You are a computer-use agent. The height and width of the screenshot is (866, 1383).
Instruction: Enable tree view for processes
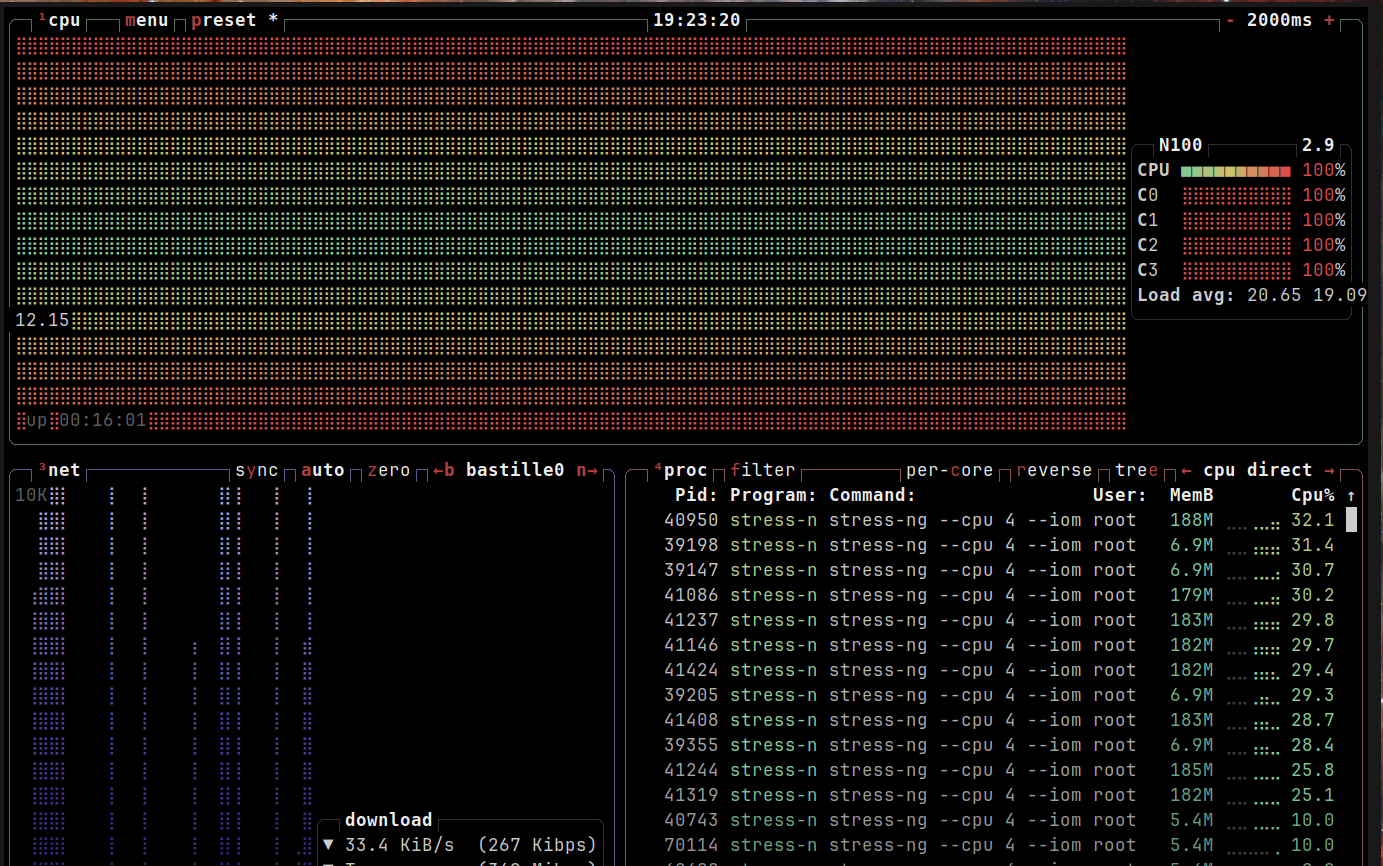tap(1136, 470)
